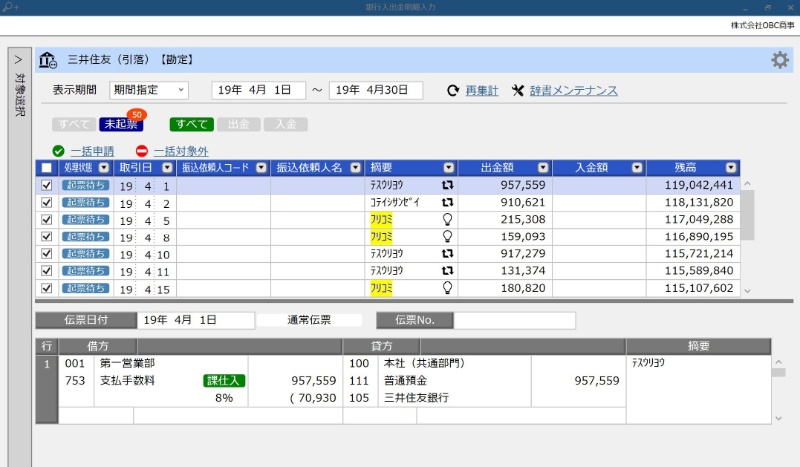Click the key icon in the title bar
Image resolution: width=800 pixels, height=467 pixels.
click(10, 7)
